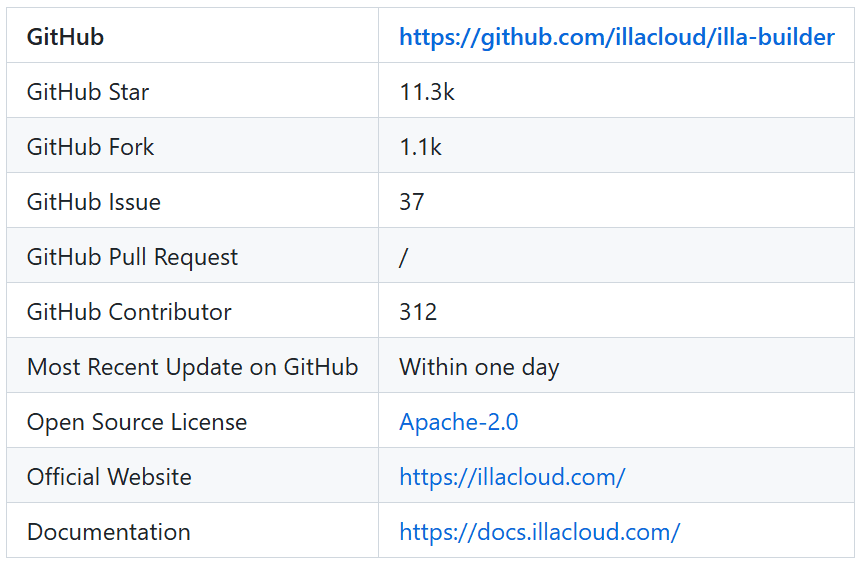Select the Within one day text
This screenshot has height=564, width=860.
[479, 367]
